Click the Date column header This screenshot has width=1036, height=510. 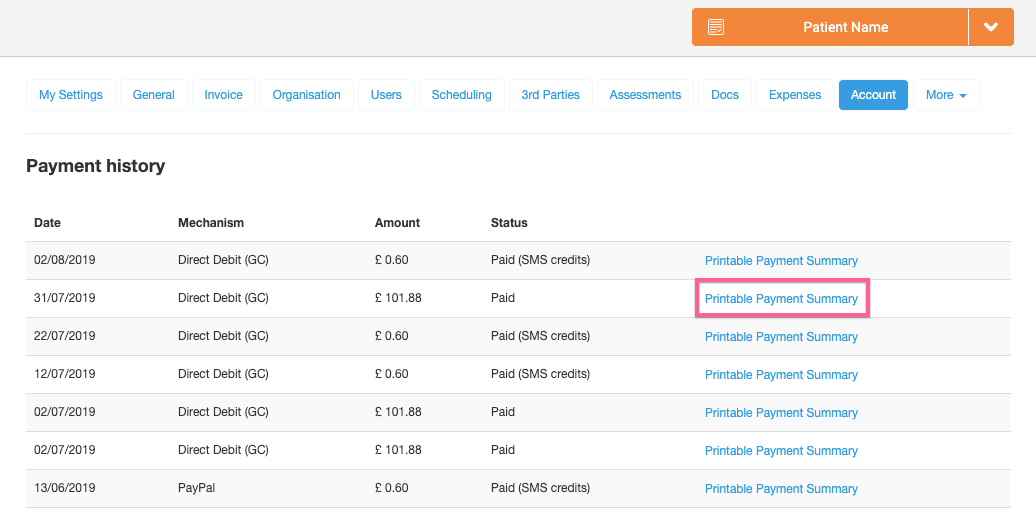[48, 223]
